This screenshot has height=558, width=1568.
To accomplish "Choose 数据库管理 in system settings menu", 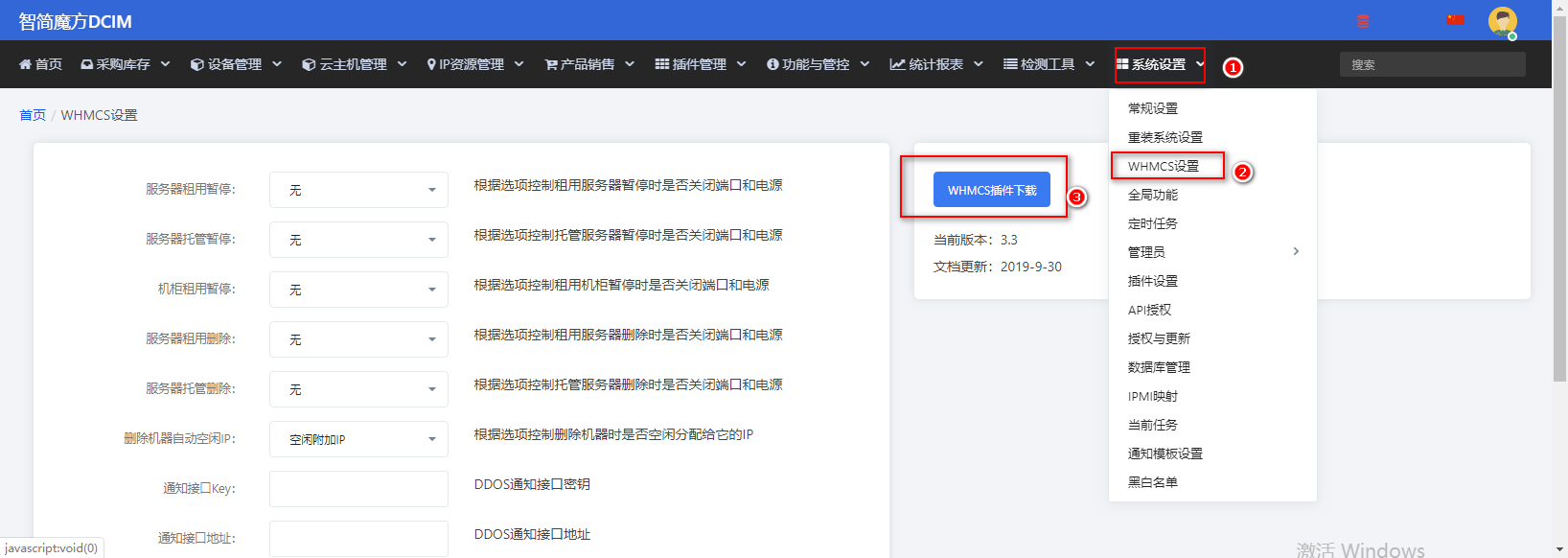I will pyautogui.click(x=1159, y=367).
